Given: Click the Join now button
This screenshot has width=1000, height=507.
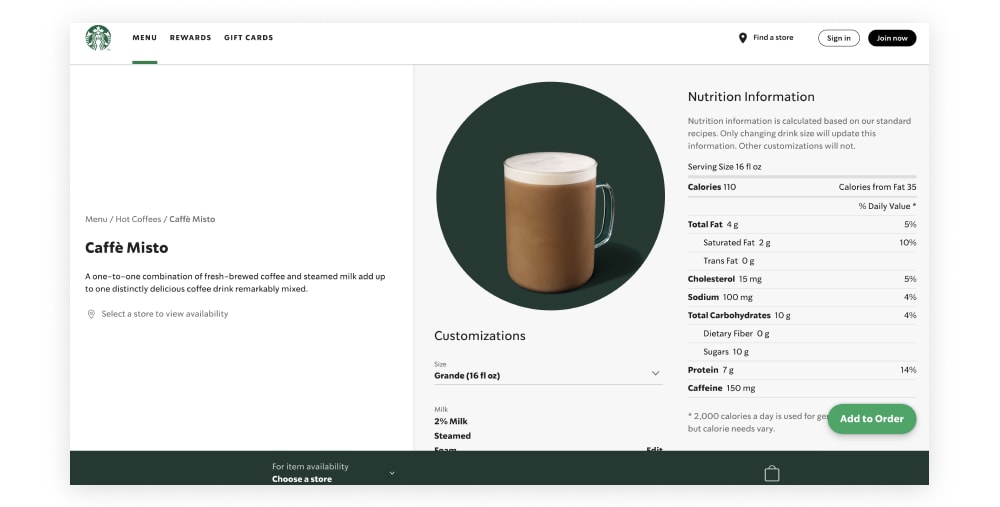Looking at the screenshot, I should (892, 38).
